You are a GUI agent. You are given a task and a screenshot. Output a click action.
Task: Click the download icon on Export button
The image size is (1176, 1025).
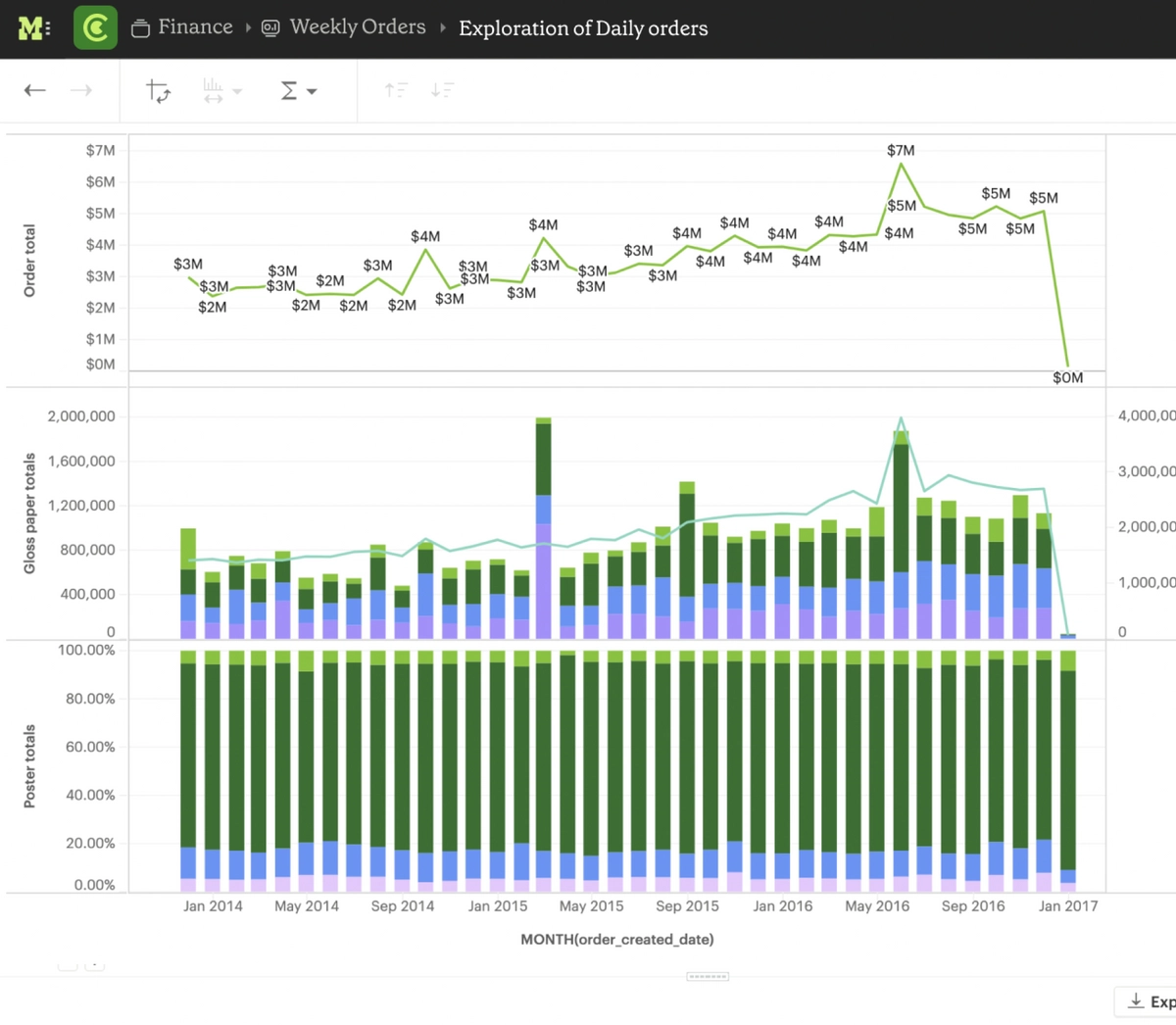coord(1137,1001)
